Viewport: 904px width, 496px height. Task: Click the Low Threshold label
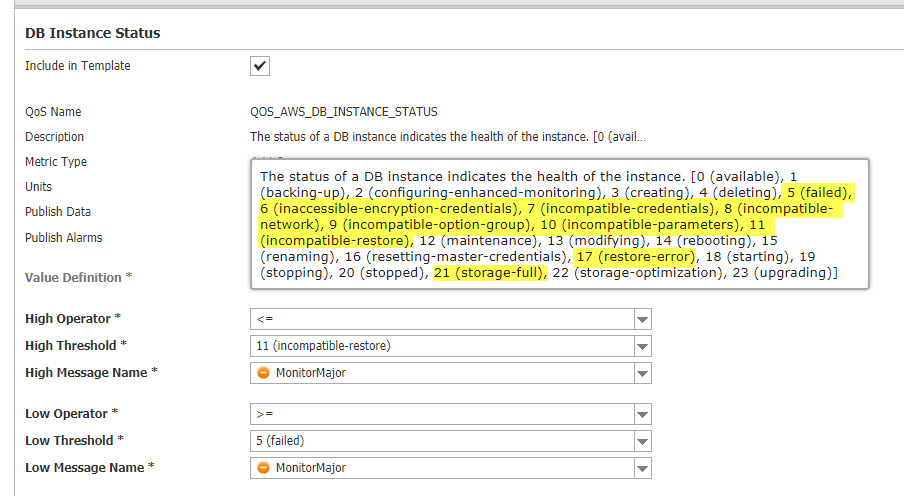pos(74,441)
